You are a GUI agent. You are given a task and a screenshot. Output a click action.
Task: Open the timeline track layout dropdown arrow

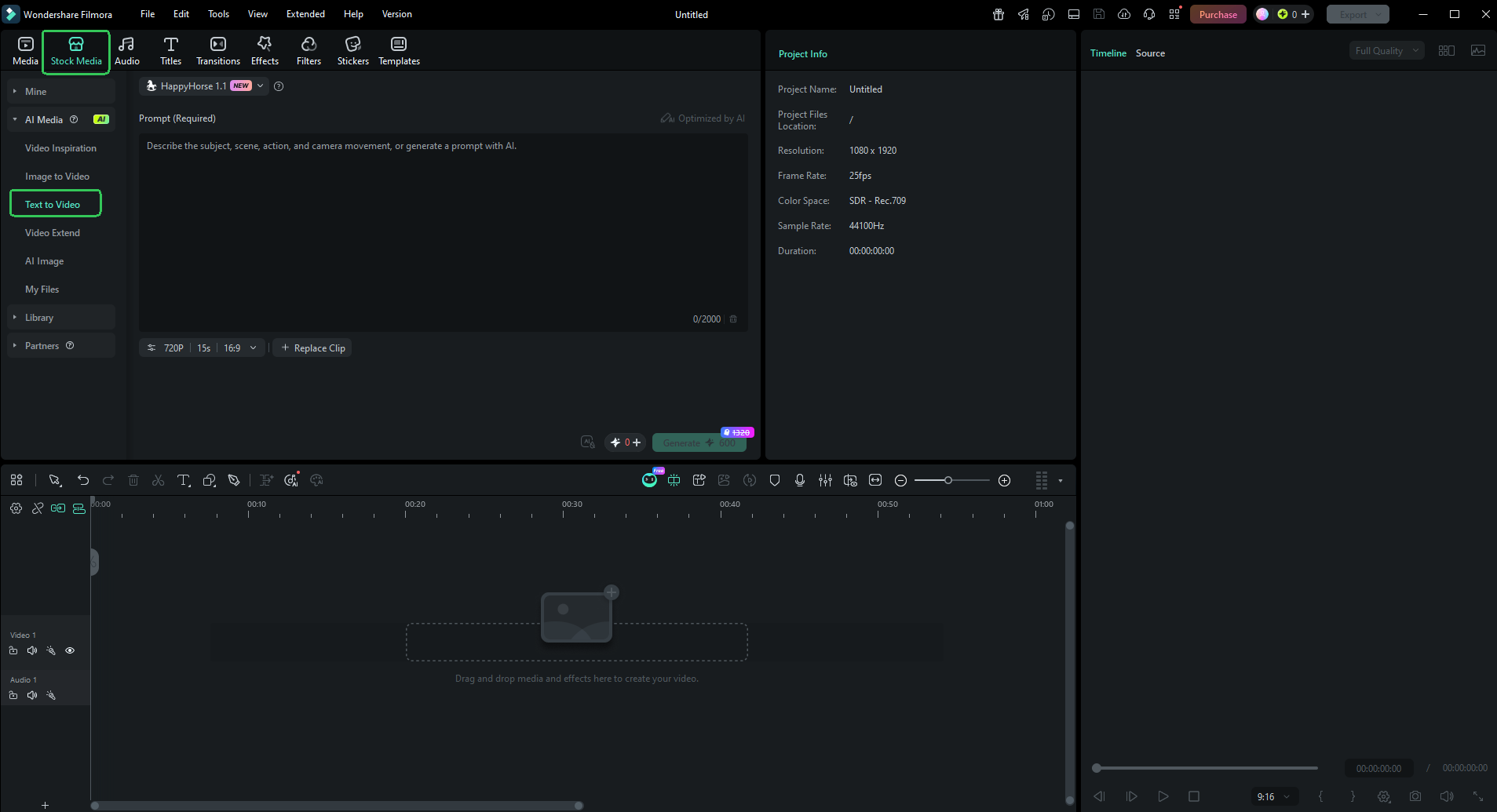click(x=1061, y=481)
